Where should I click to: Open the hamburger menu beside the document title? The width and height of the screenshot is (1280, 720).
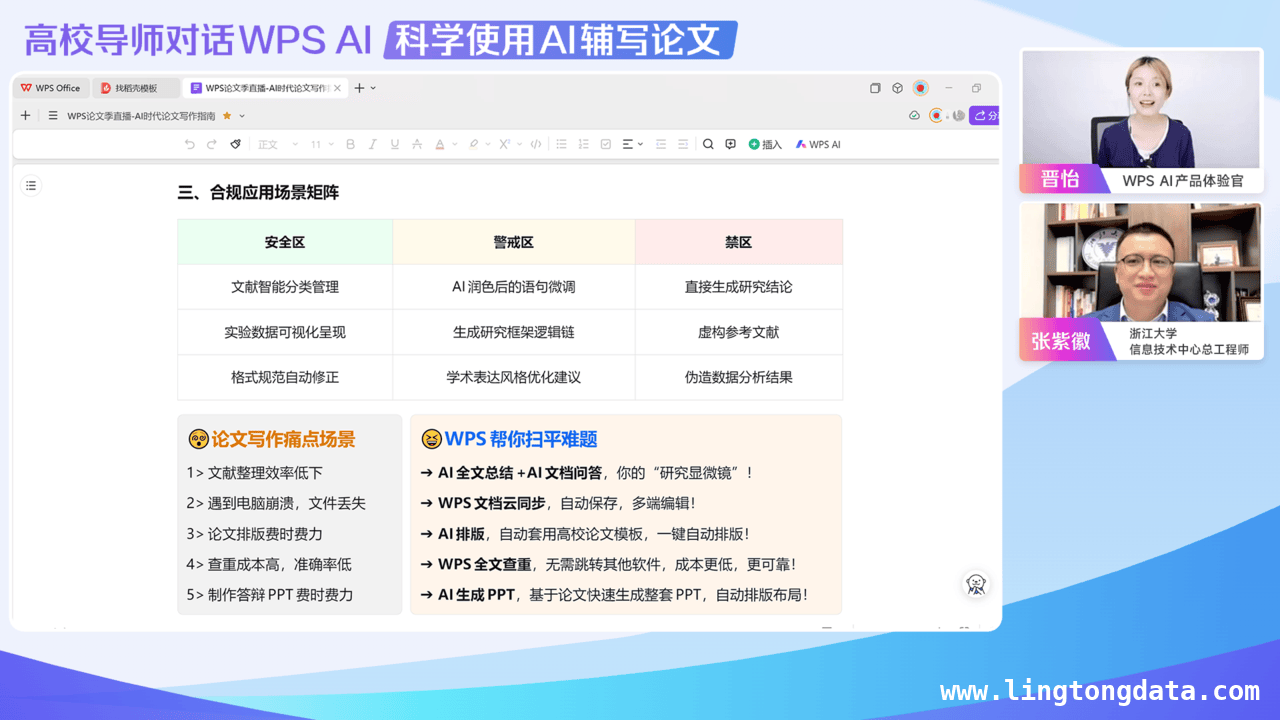(x=53, y=116)
